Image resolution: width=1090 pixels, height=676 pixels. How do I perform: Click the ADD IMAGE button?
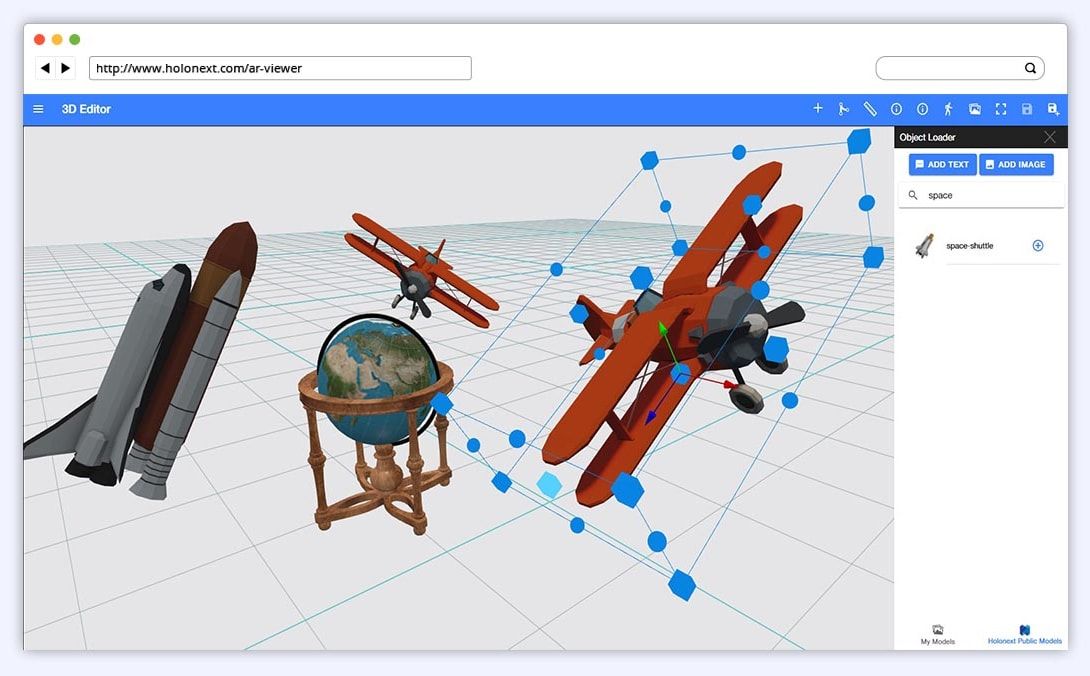(1016, 165)
